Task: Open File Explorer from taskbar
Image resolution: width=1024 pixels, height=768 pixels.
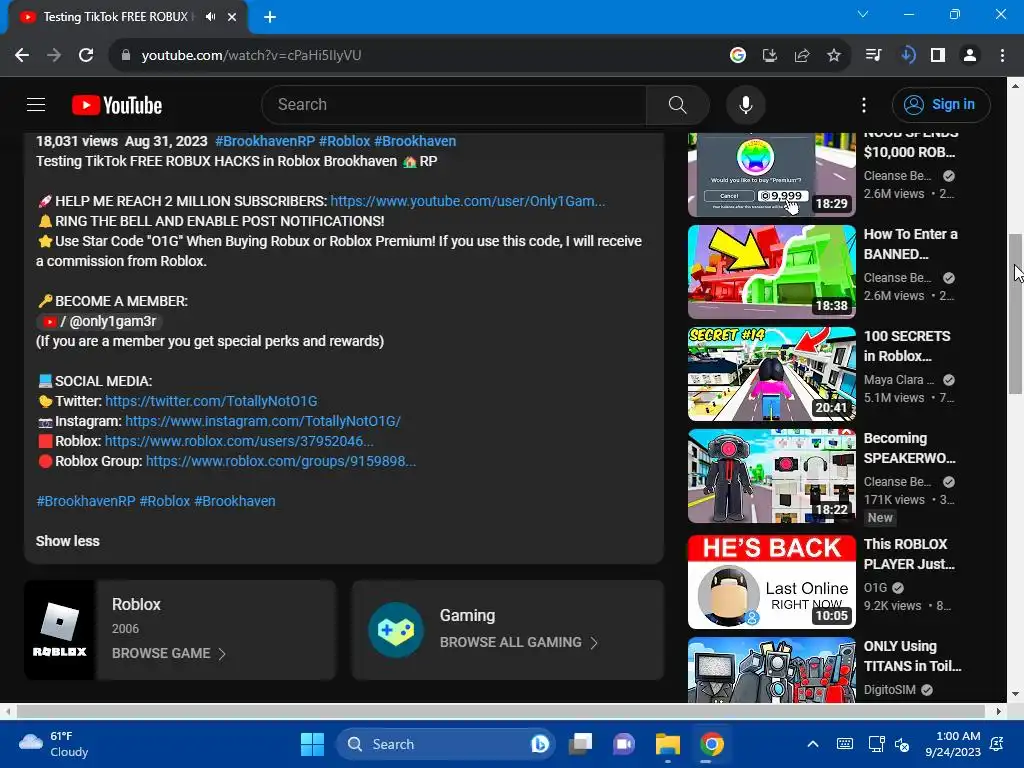Action: click(x=667, y=744)
